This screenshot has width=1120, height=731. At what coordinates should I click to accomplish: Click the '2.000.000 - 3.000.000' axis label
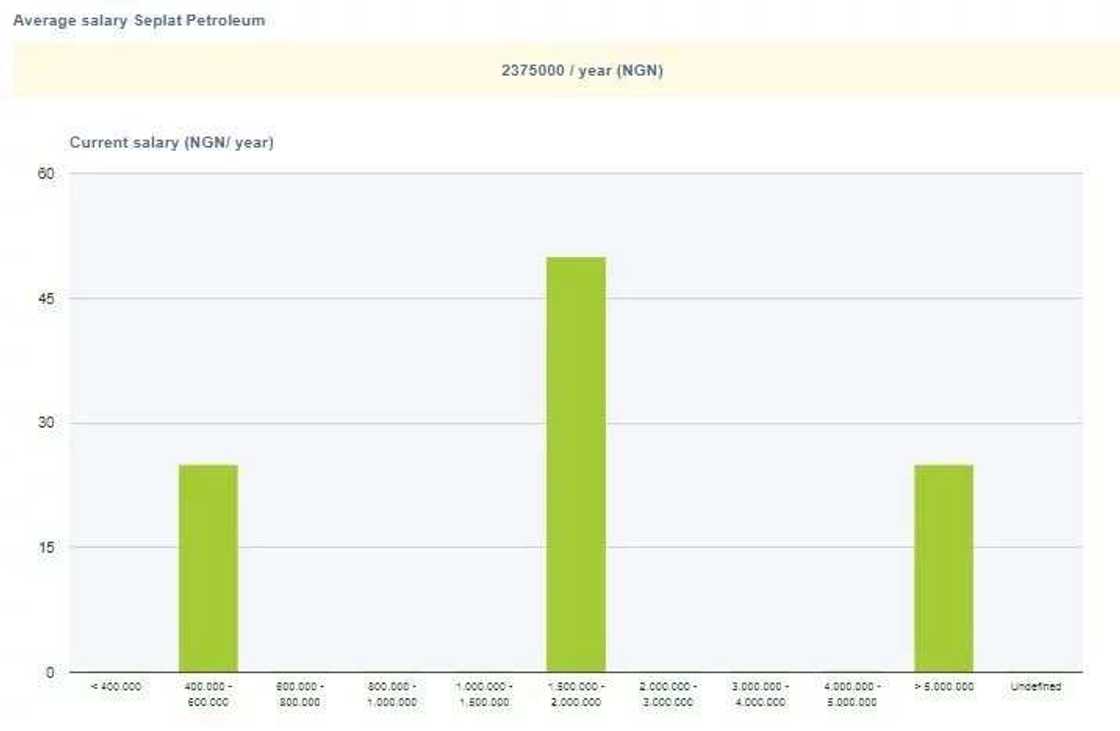coord(668,694)
